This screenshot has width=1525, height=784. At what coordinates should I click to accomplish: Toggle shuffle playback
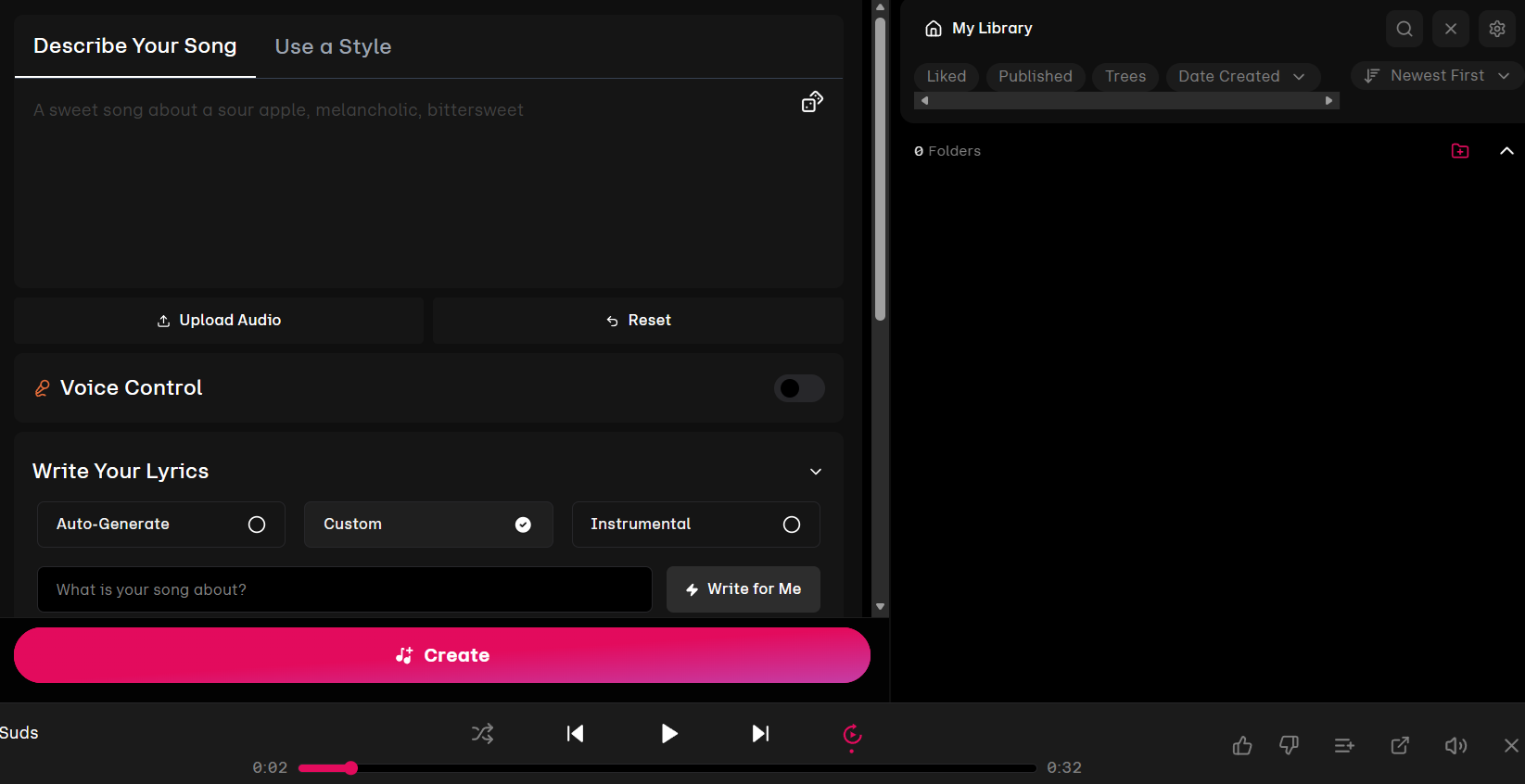coord(483,734)
